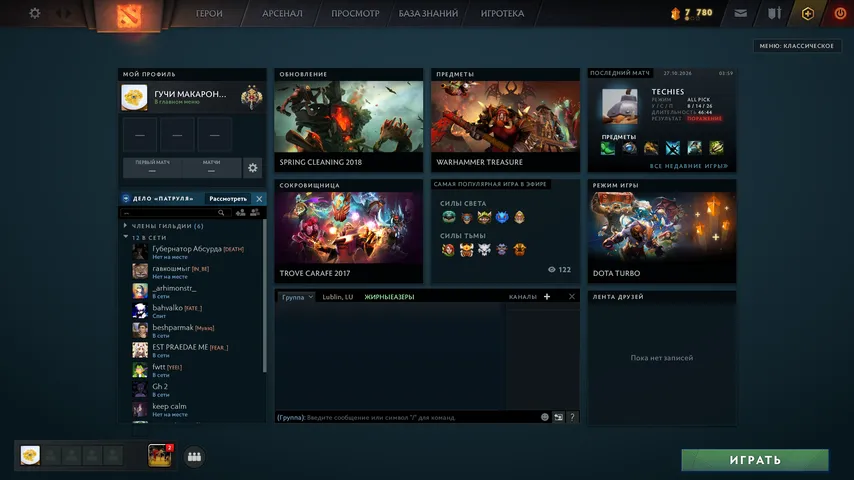854x480 pixels.
Task: Open the shield and sword armory icon
Action: click(x=774, y=13)
